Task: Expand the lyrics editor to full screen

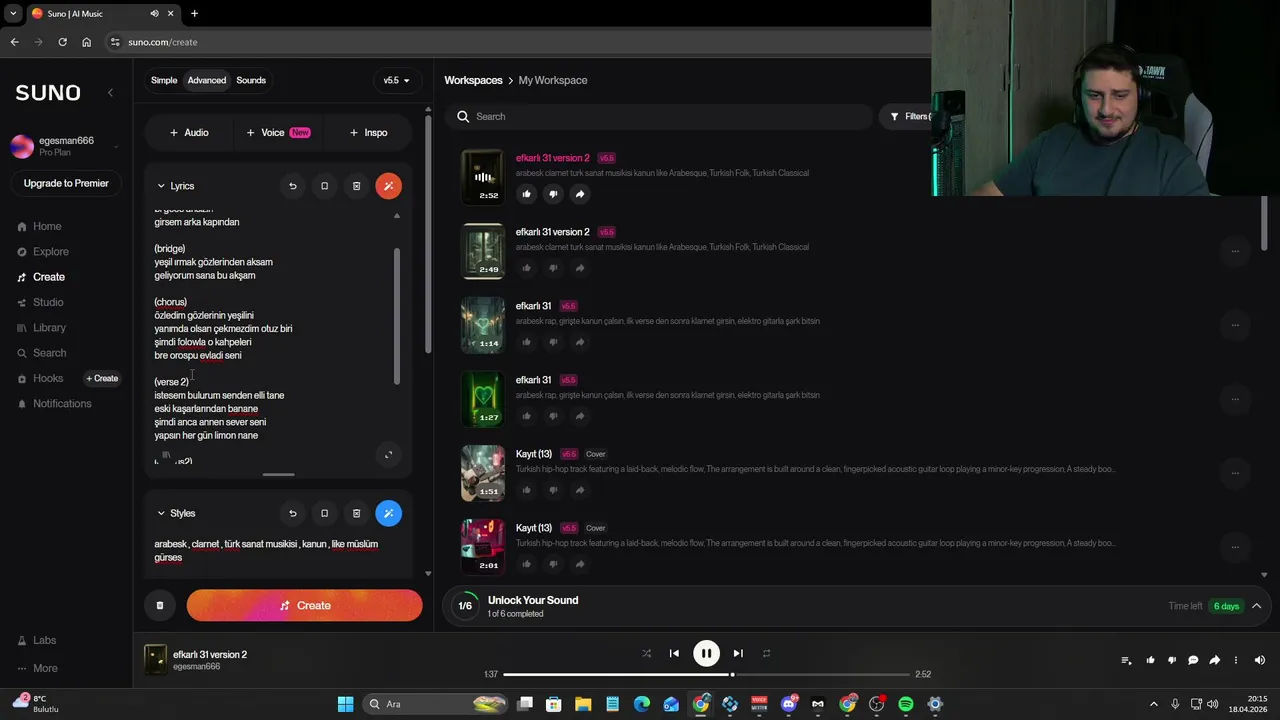Action: point(389,455)
